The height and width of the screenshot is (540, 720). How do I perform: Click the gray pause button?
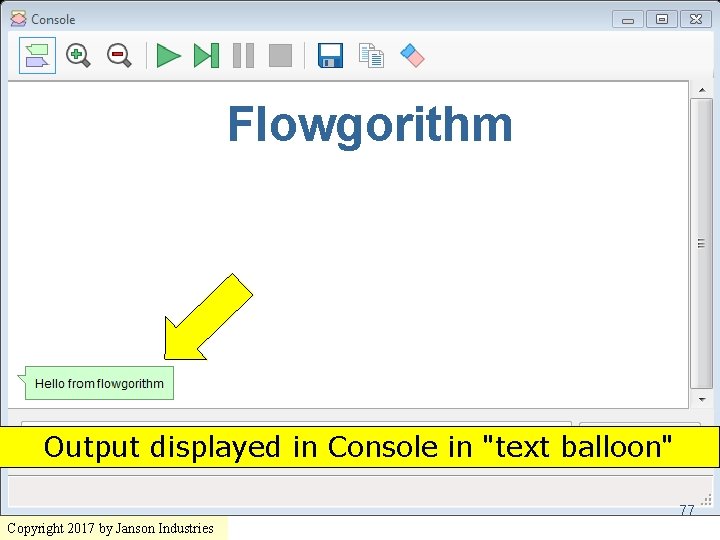(243, 56)
